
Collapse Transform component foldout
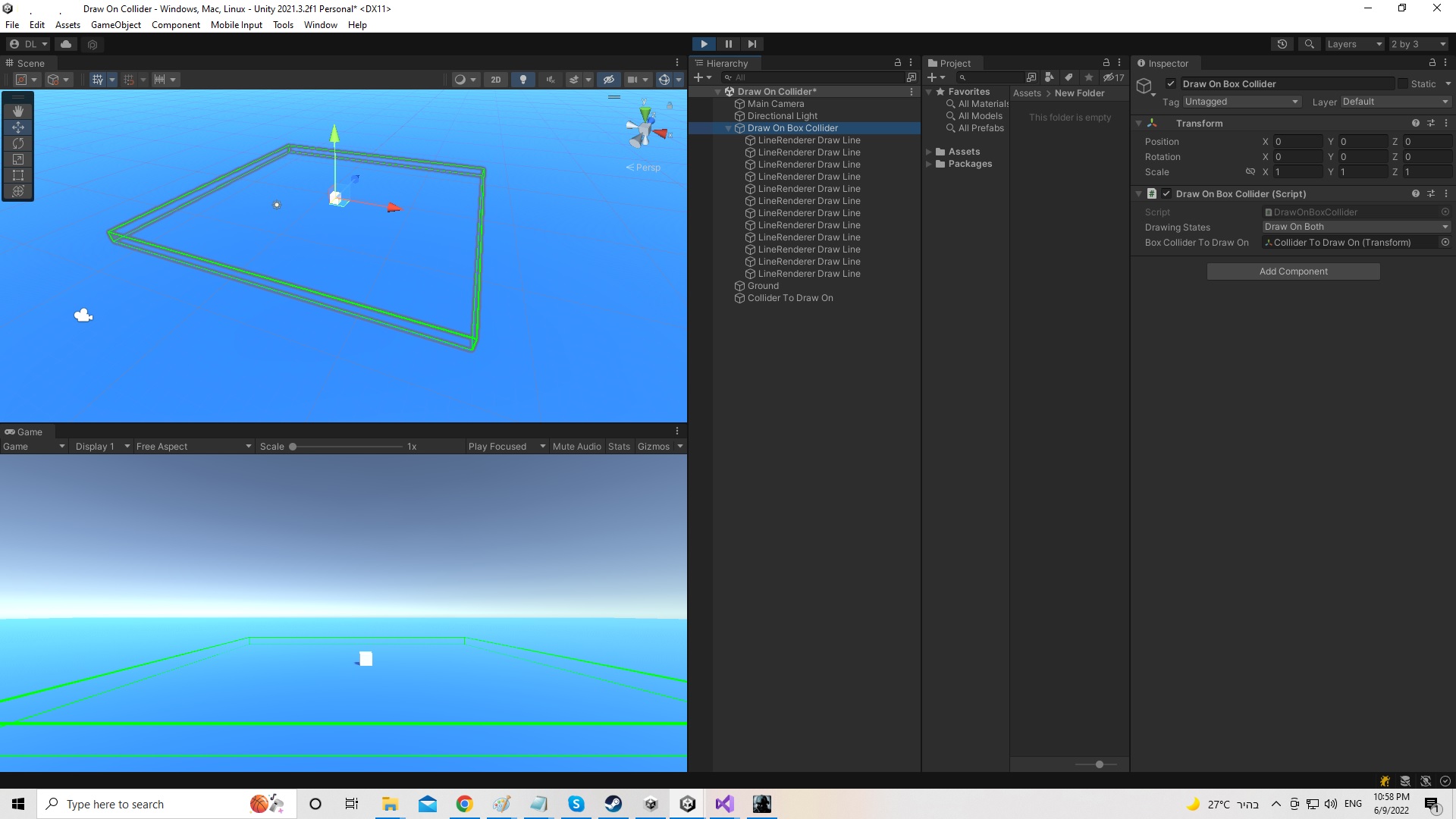[x=1138, y=123]
